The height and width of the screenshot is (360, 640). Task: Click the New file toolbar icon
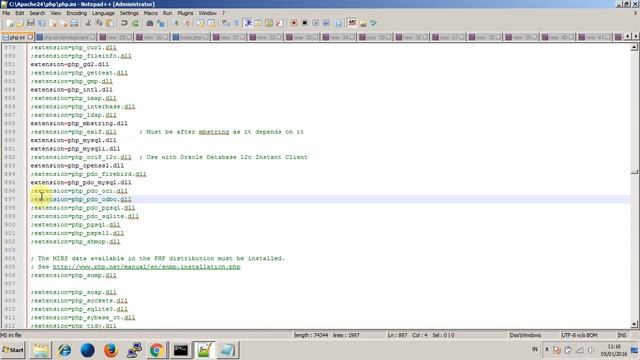point(10,23)
